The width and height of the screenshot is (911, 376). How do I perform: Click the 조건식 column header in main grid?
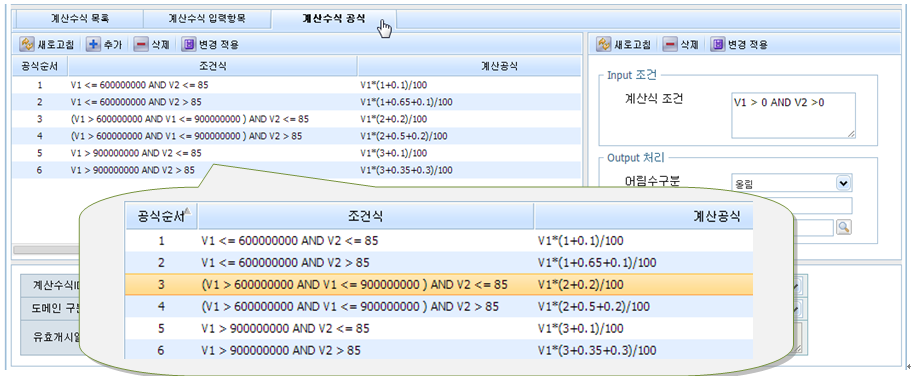pos(213,66)
